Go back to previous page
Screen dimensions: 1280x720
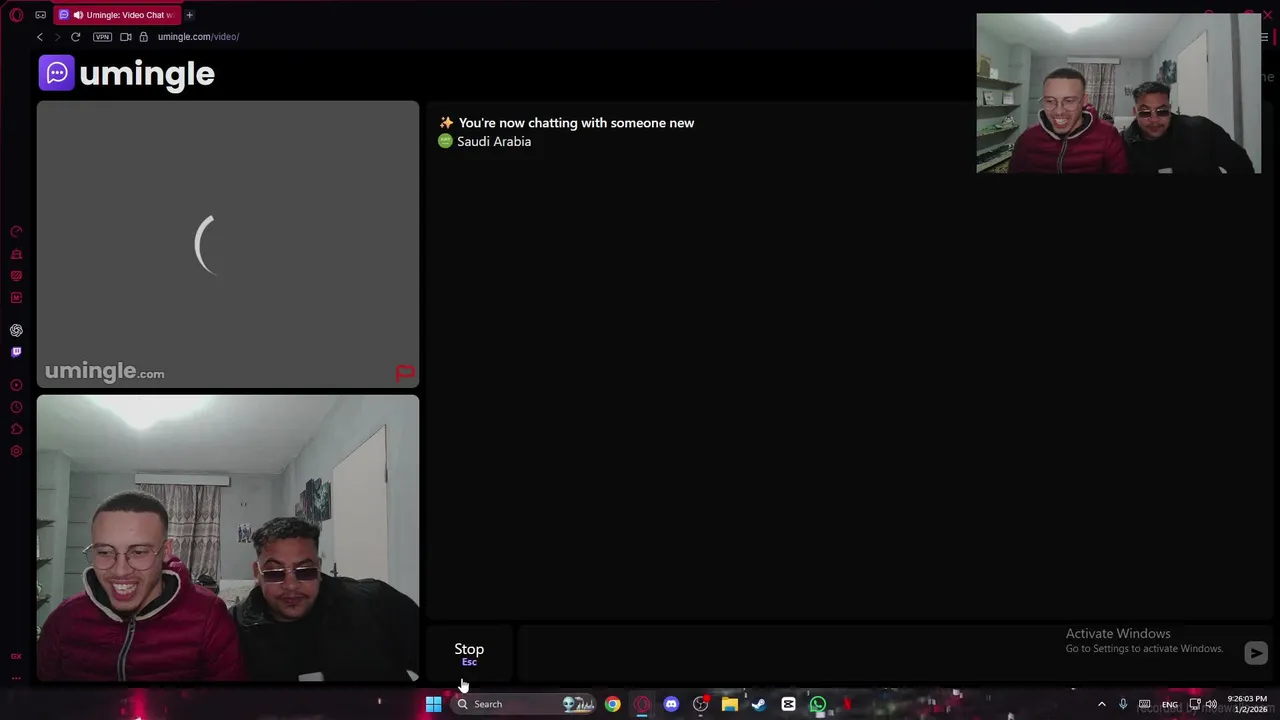[40, 37]
